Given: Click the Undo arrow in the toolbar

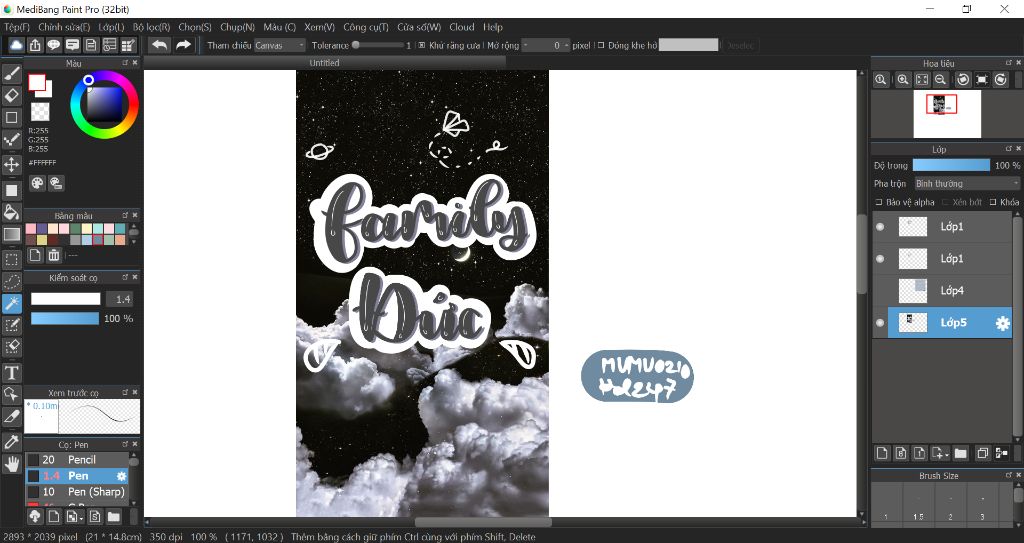Looking at the screenshot, I should [x=159, y=44].
